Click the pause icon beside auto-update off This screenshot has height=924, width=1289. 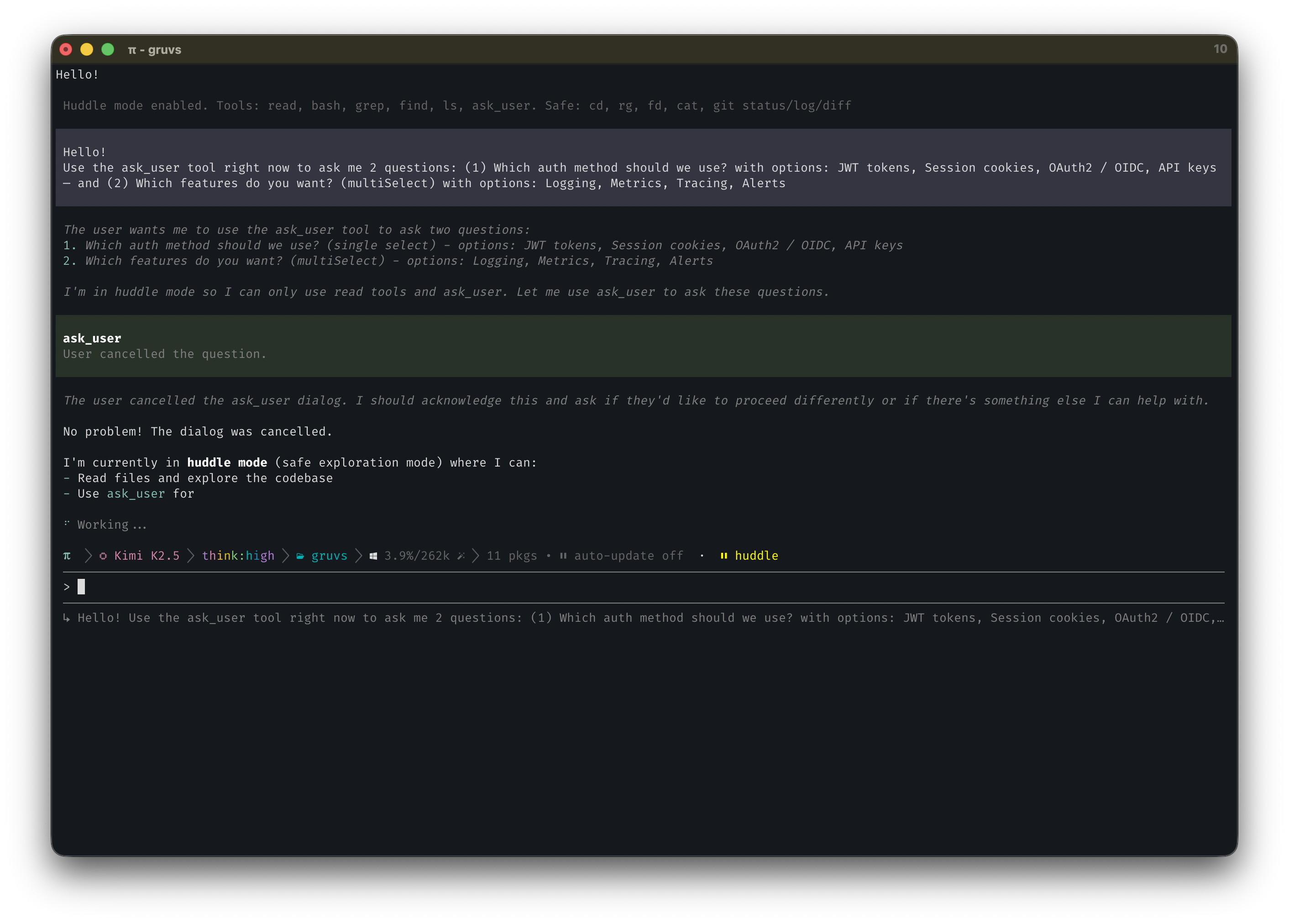point(563,556)
